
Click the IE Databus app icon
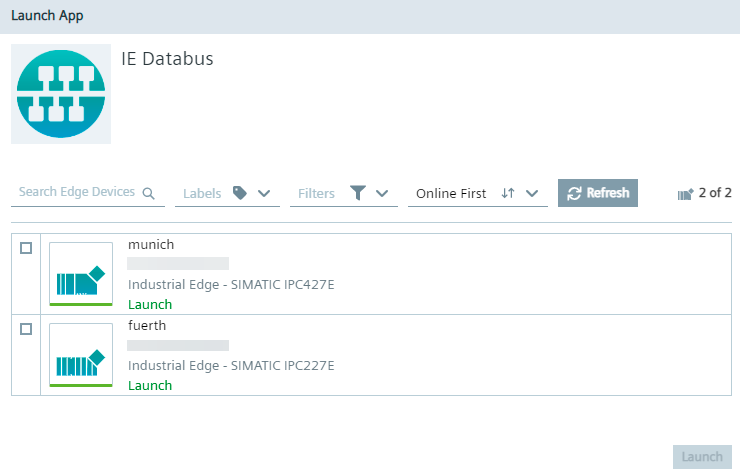pos(61,94)
